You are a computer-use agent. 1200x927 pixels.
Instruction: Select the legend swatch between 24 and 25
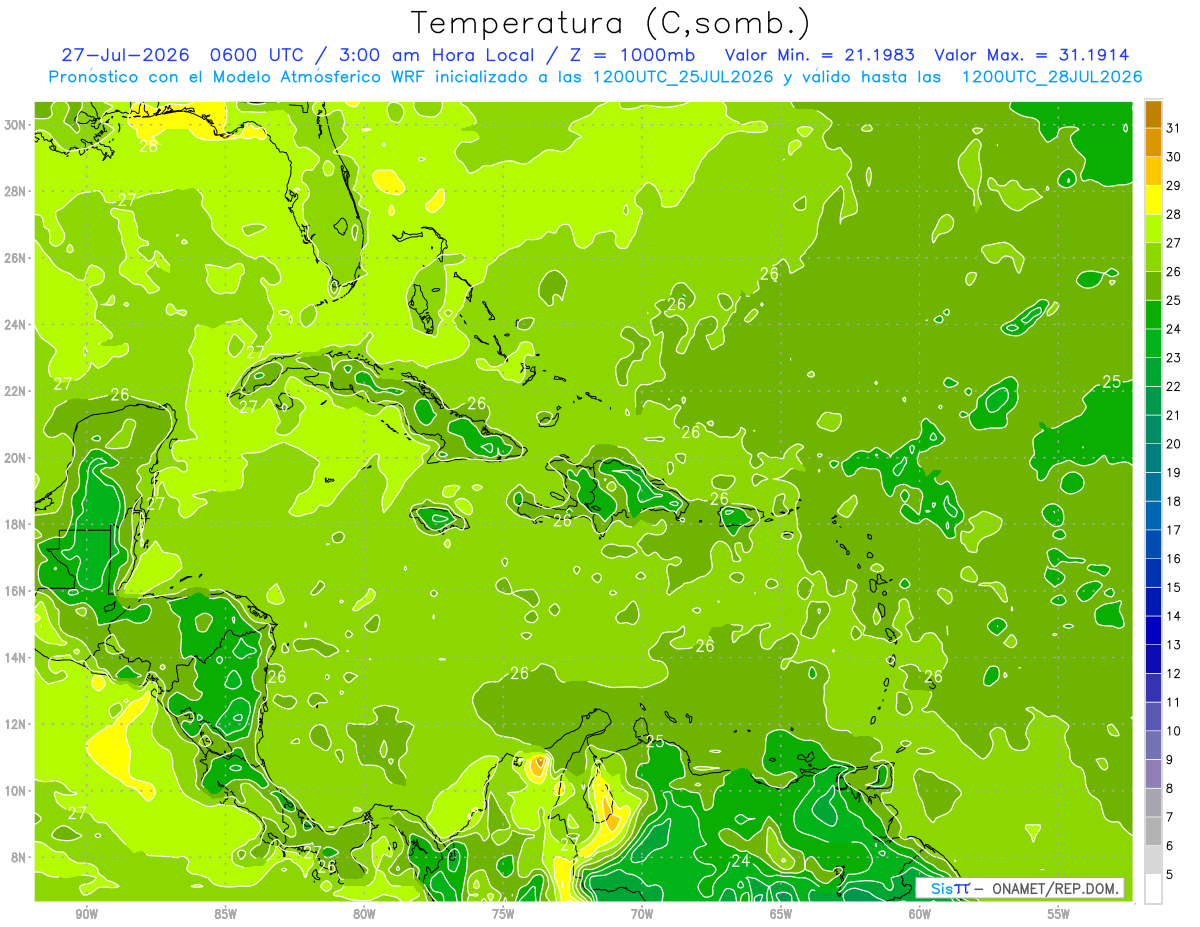pyautogui.click(x=1153, y=314)
